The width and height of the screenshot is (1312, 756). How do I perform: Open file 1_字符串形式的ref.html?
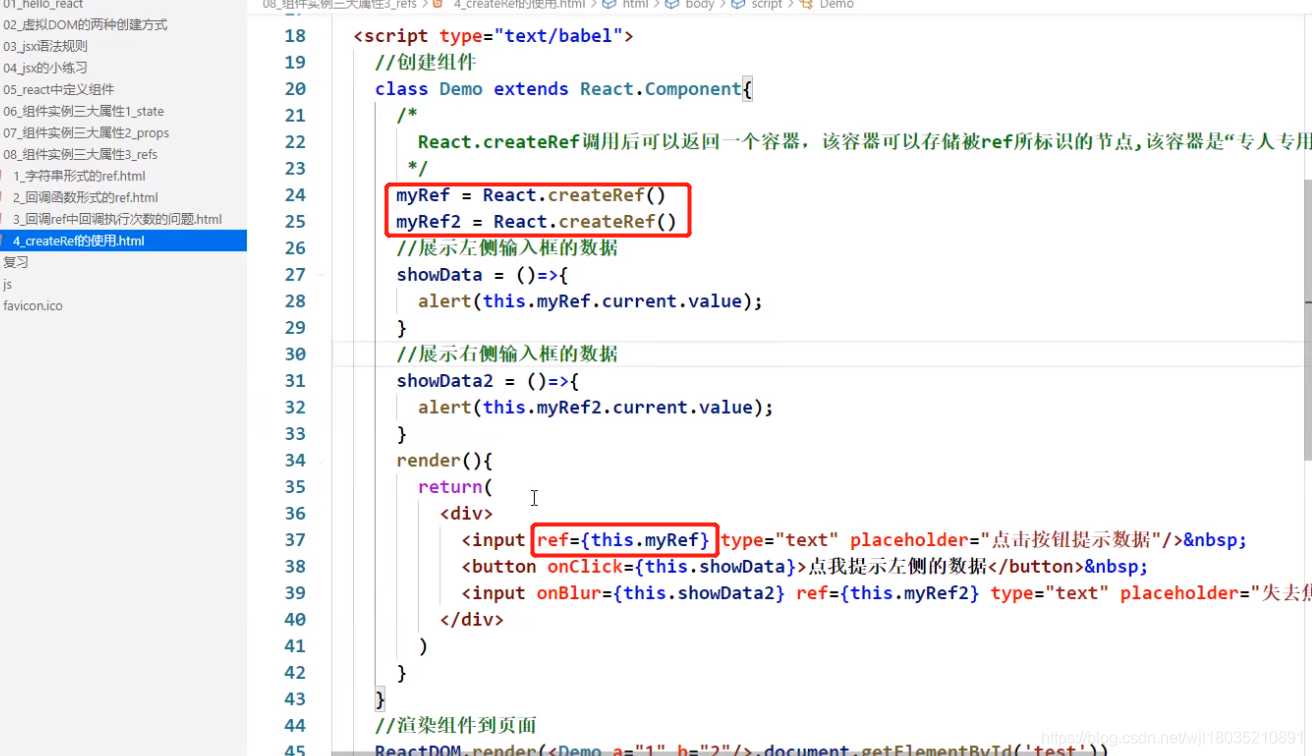(79, 176)
